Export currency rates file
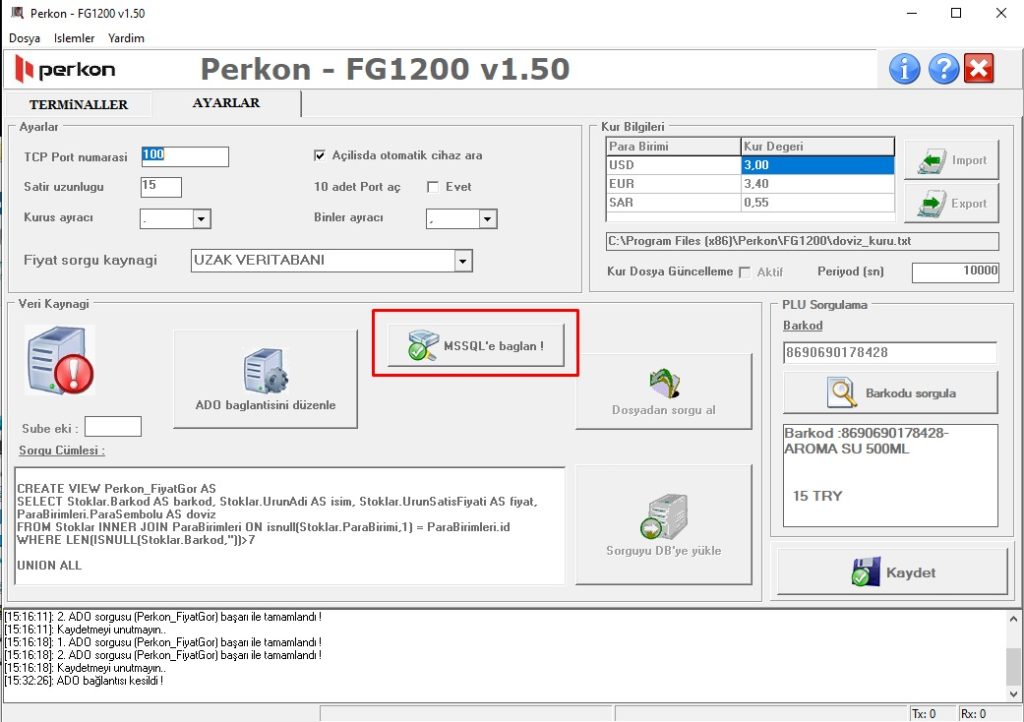1024x722 pixels. [951, 203]
